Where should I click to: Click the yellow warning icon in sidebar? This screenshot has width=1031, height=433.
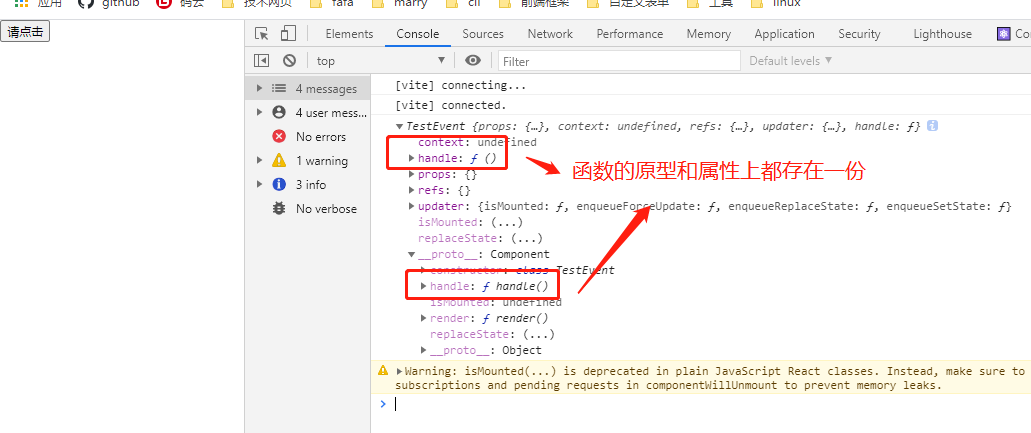(x=279, y=160)
